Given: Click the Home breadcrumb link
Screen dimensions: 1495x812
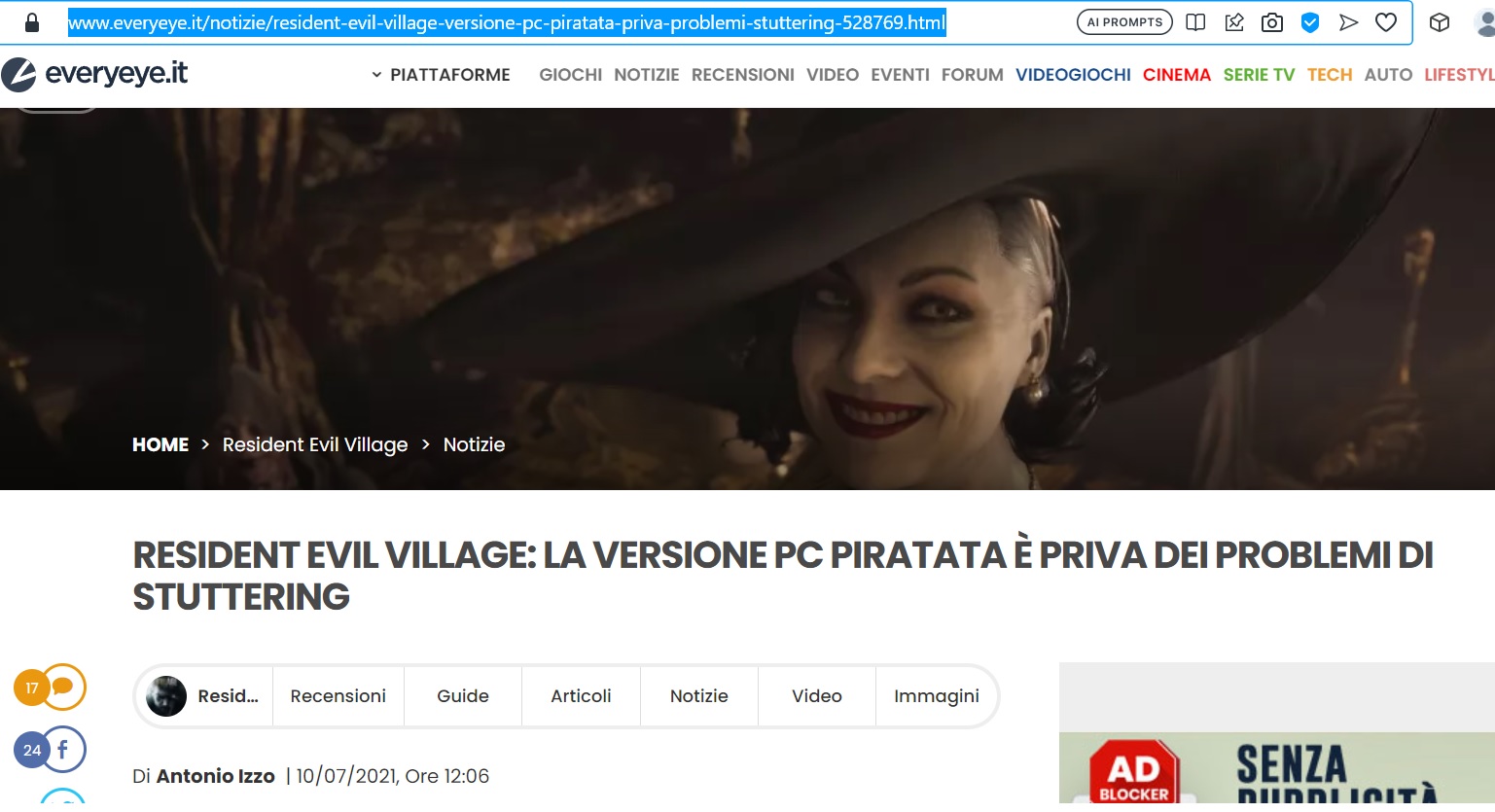Looking at the screenshot, I should [160, 444].
